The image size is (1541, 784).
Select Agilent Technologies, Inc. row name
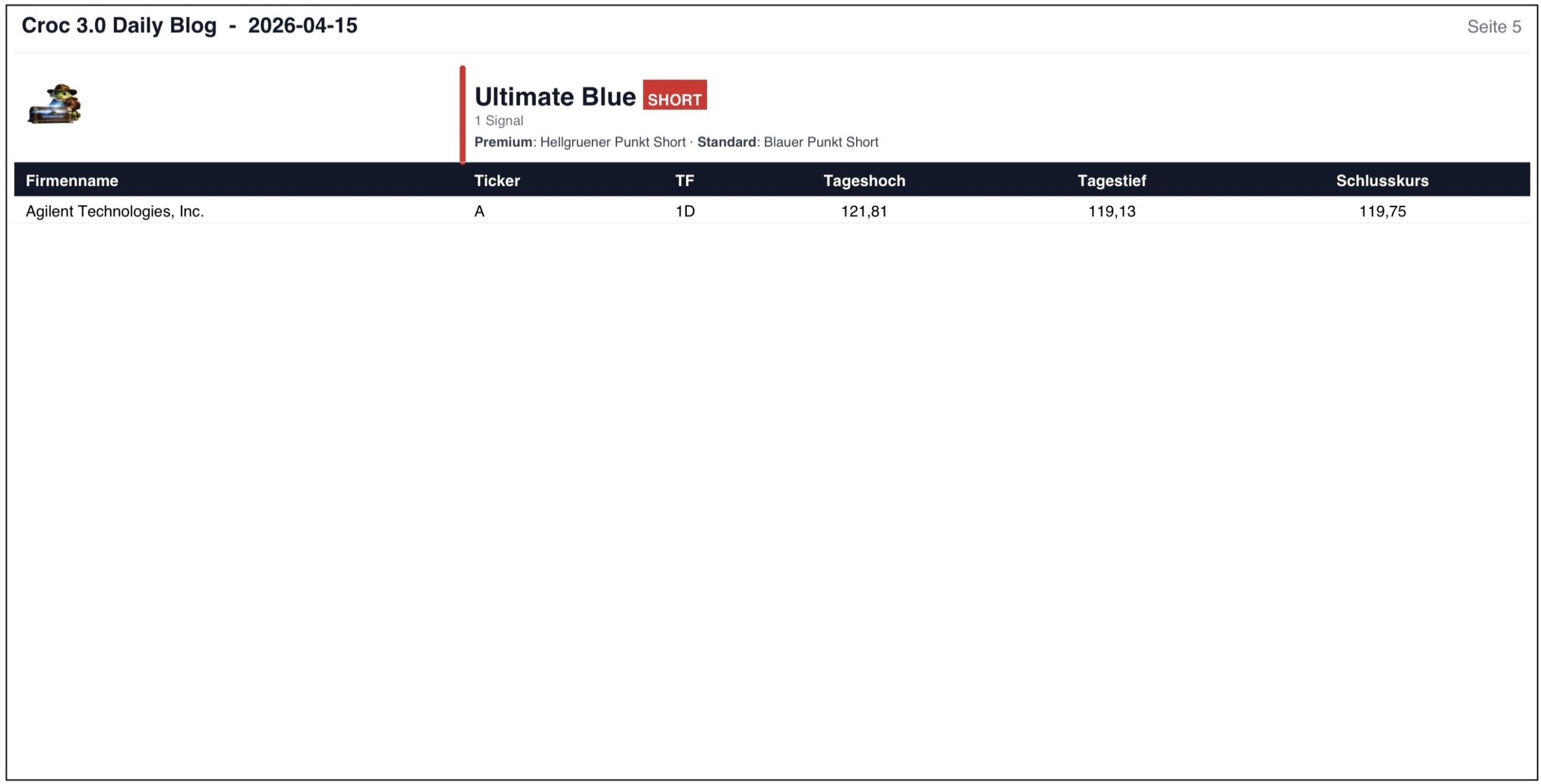pyautogui.click(x=115, y=211)
